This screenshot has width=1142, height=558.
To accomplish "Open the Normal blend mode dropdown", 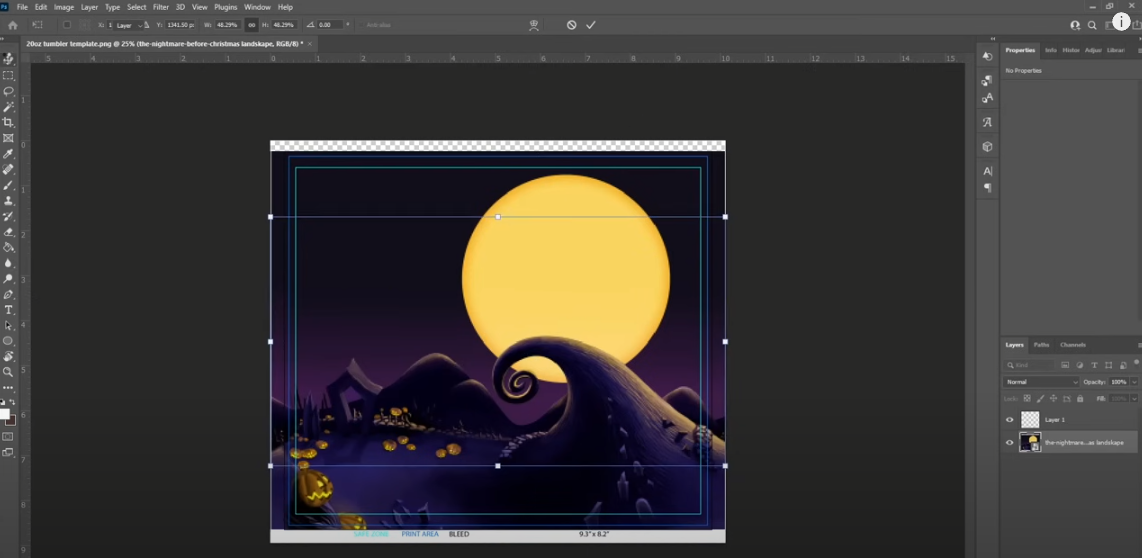I will pyautogui.click(x=1042, y=382).
